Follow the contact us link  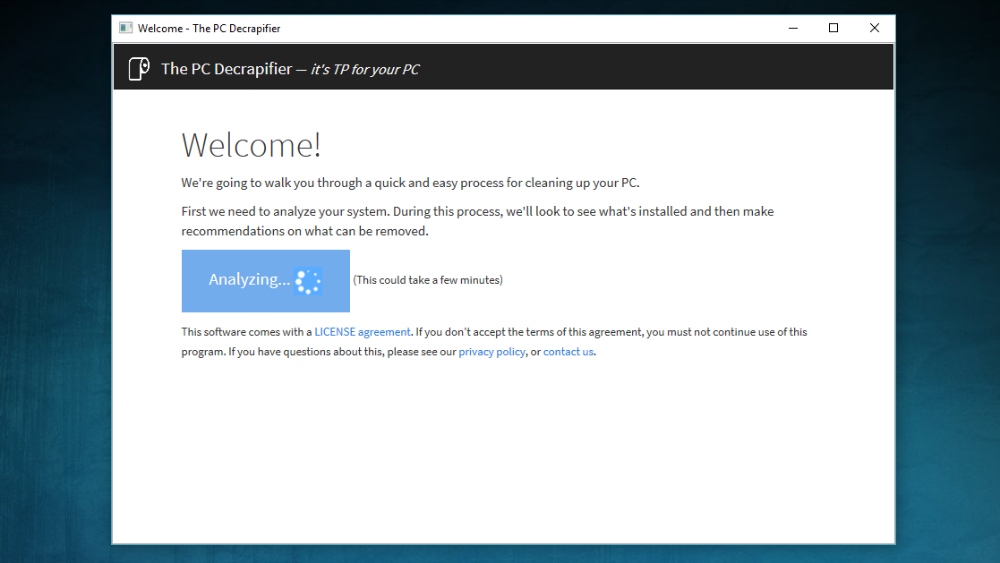[568, 352]
